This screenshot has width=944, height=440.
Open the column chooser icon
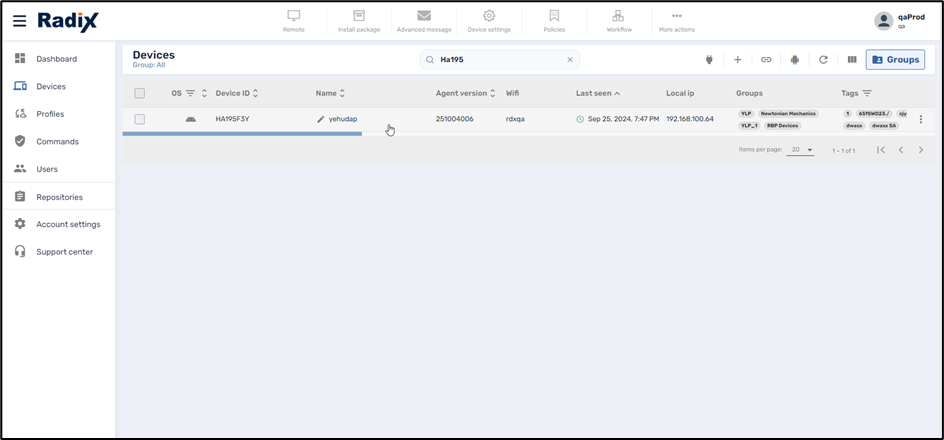point(852,60)
